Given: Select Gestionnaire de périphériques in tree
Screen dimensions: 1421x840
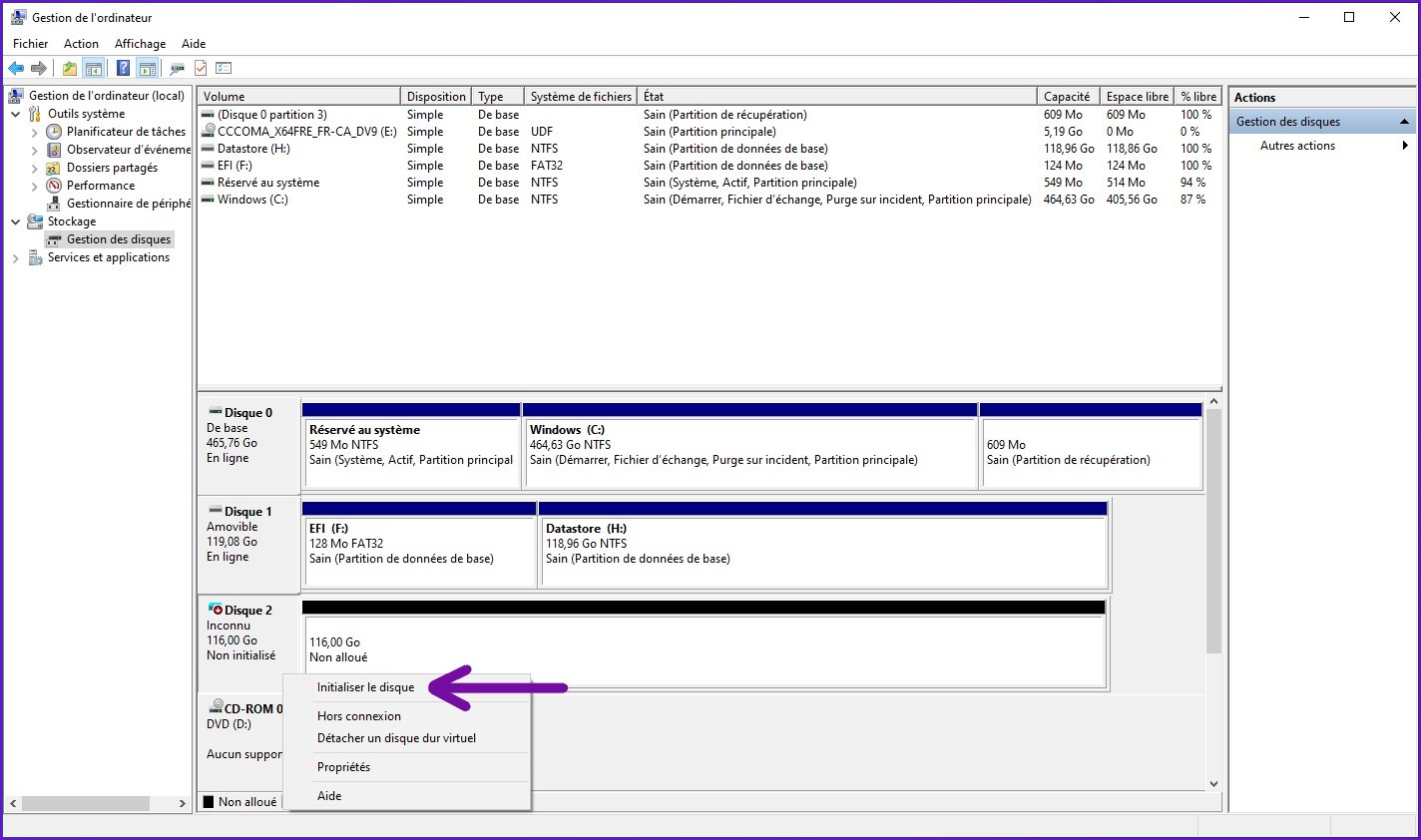Looking at the screenshot, I should click(128, 204).
